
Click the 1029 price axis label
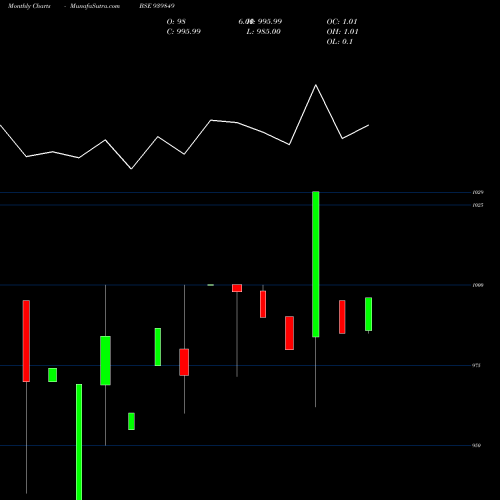click(x=478, y=192)
